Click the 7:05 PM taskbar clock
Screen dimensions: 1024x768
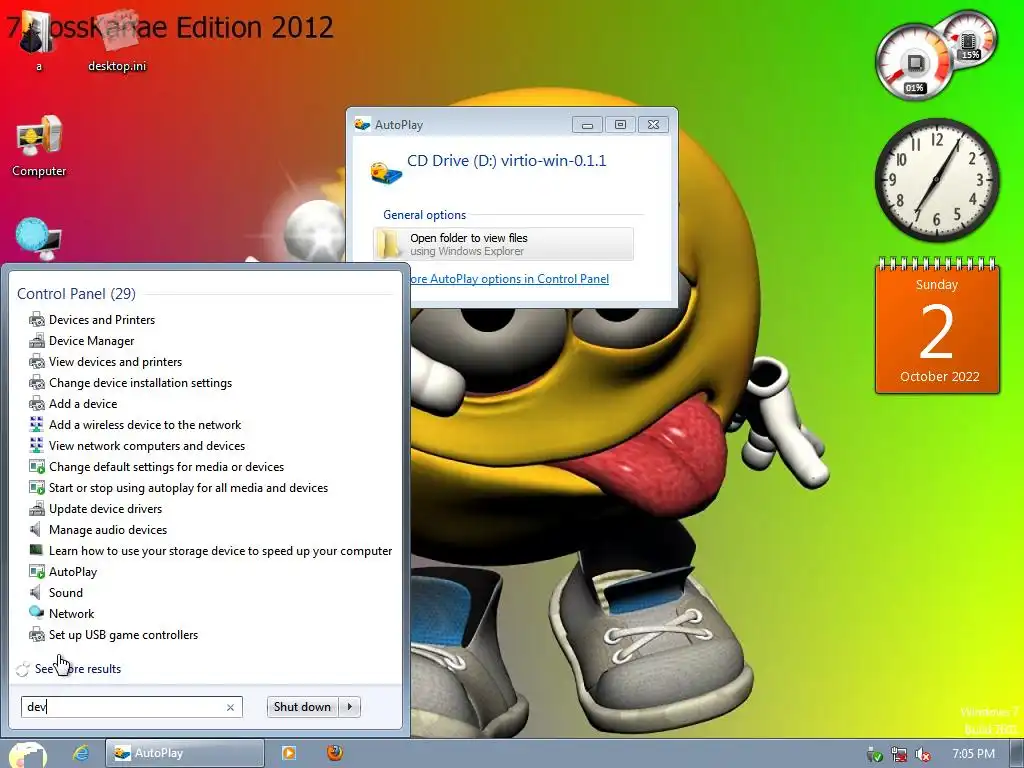click(973, 754)
